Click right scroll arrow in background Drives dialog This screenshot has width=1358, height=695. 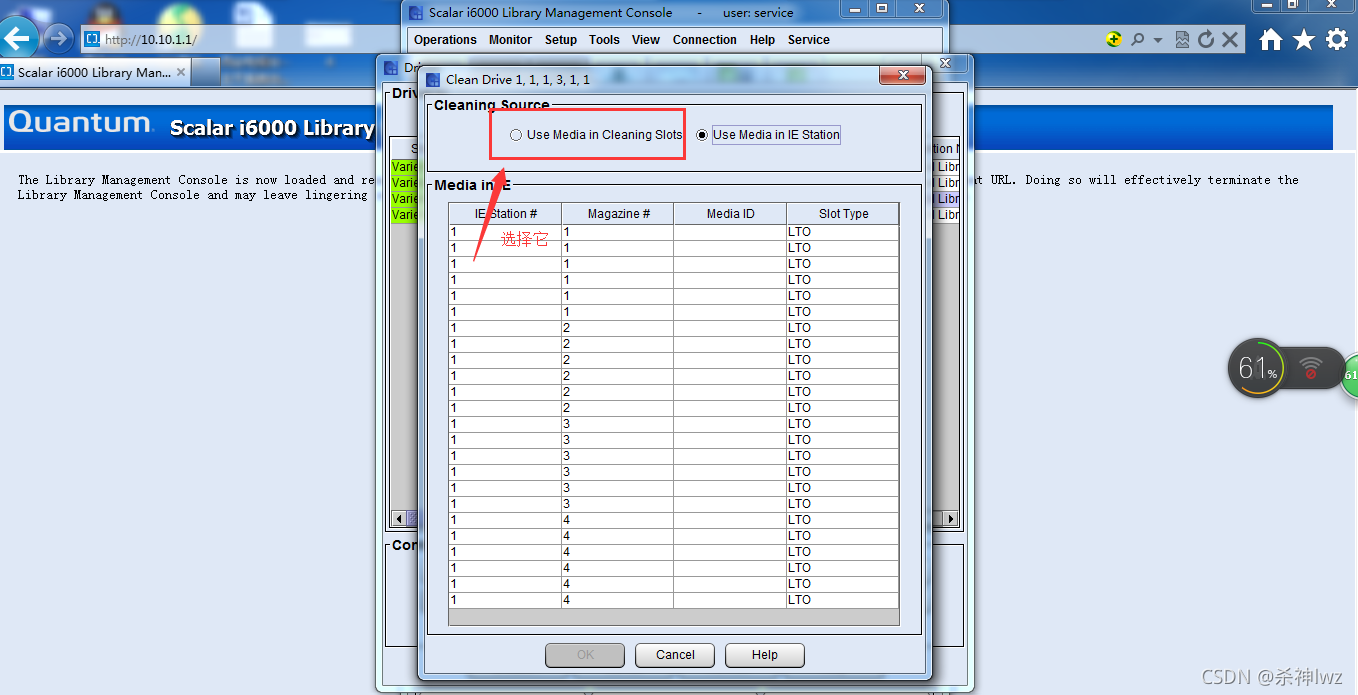point(951,519)
